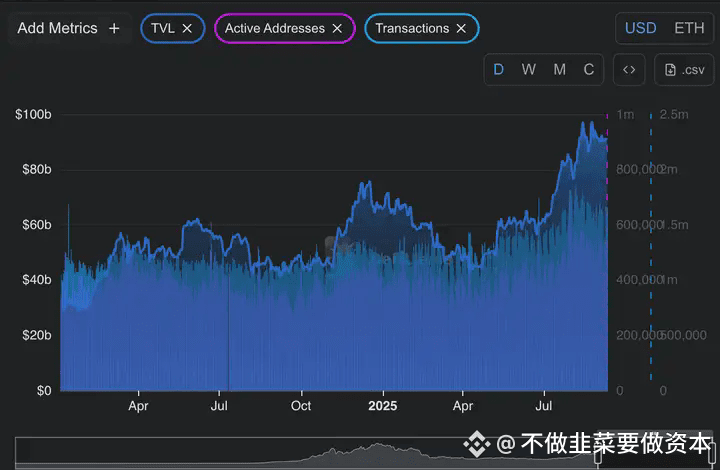The height and width of the screenshot is (470, 720).
Task: Click the 2025 label on time axis
Action: point(382,406)
